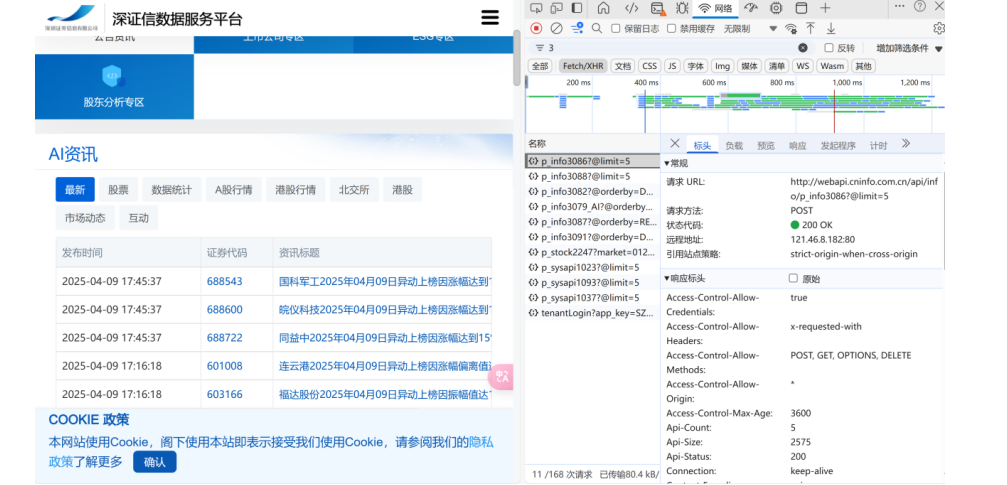The image size is (1007, 485).
Task: Toggle device emulation icon in DevTools
Action: pyautogui.click(x=557, y=8)
